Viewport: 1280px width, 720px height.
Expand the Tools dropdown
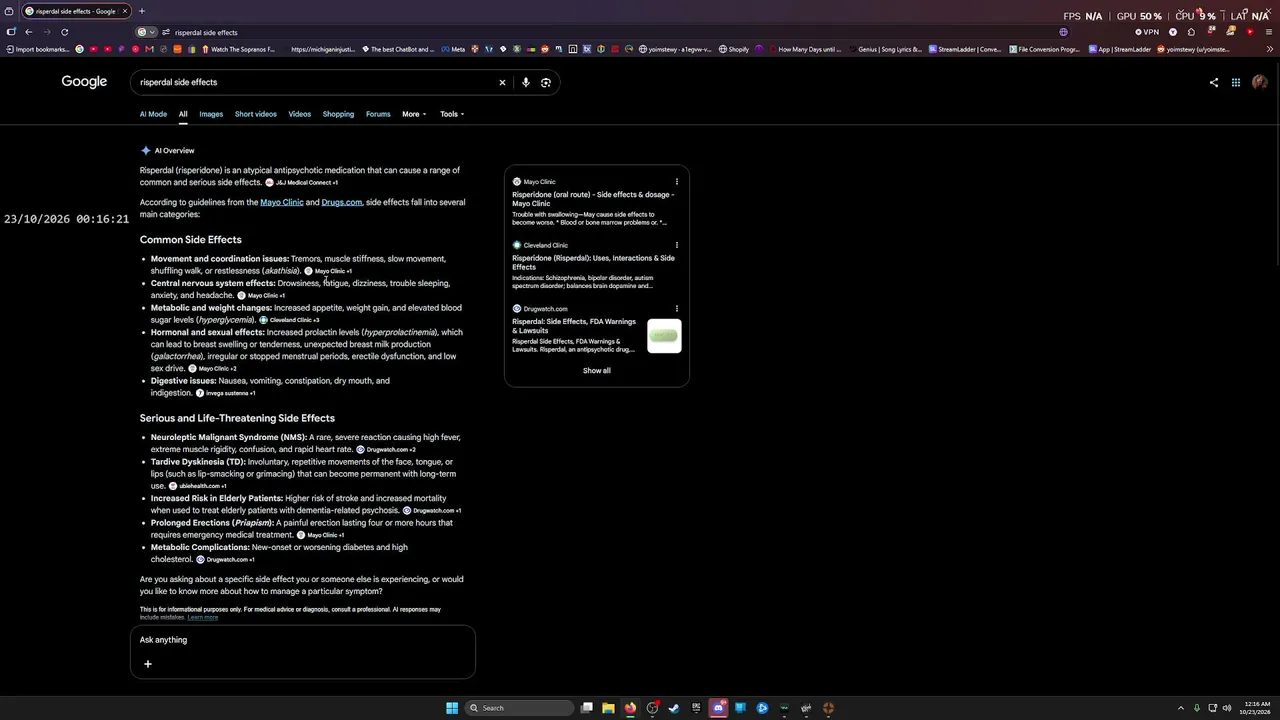[x=452, y=114]
